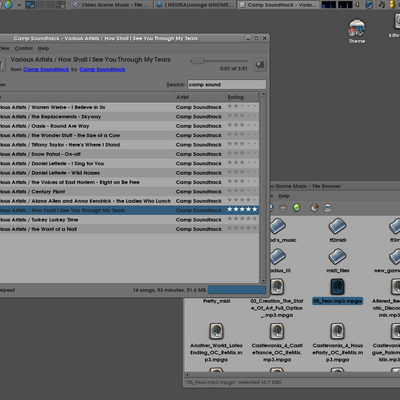
Task: Click the blue system monitor graph in panel
Action: click(329, 5)
